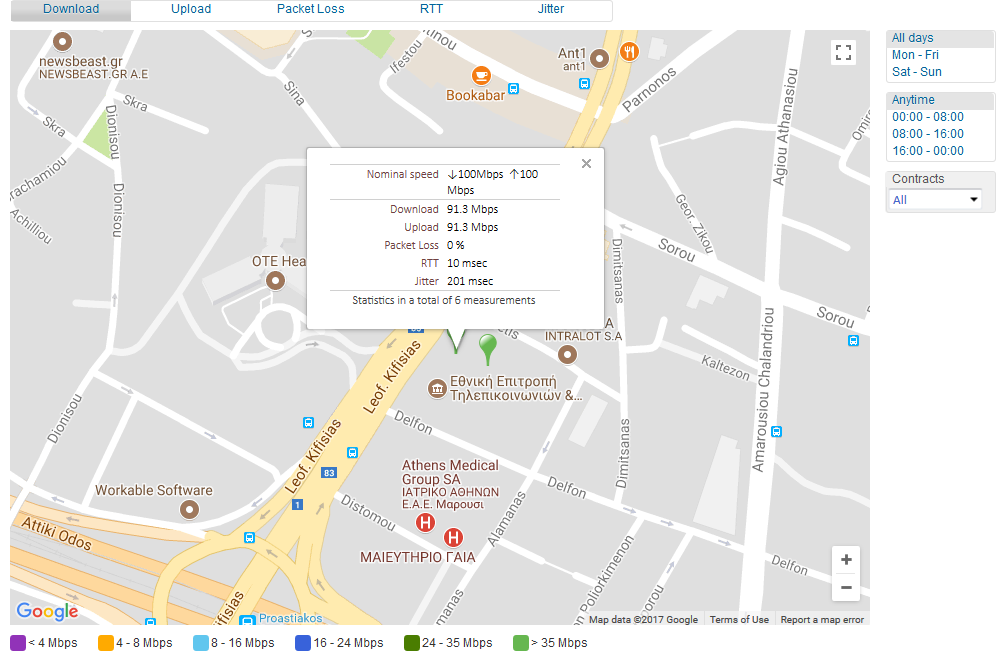Click the Bookabar cafe icon
The height and width of the screenshot is (663, 1004).
tap(481, 76)
